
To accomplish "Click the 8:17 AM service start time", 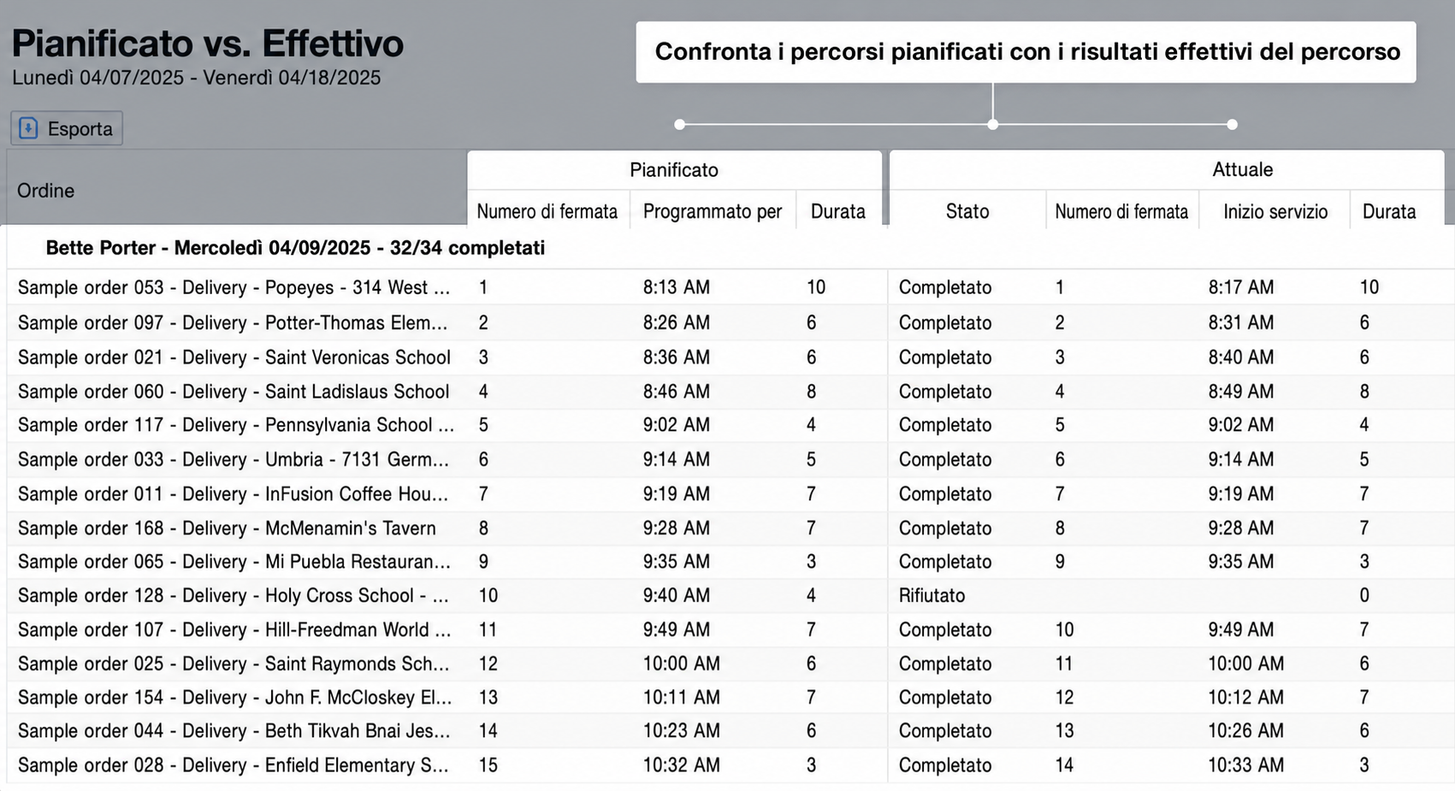I will tap(1241, 288).
